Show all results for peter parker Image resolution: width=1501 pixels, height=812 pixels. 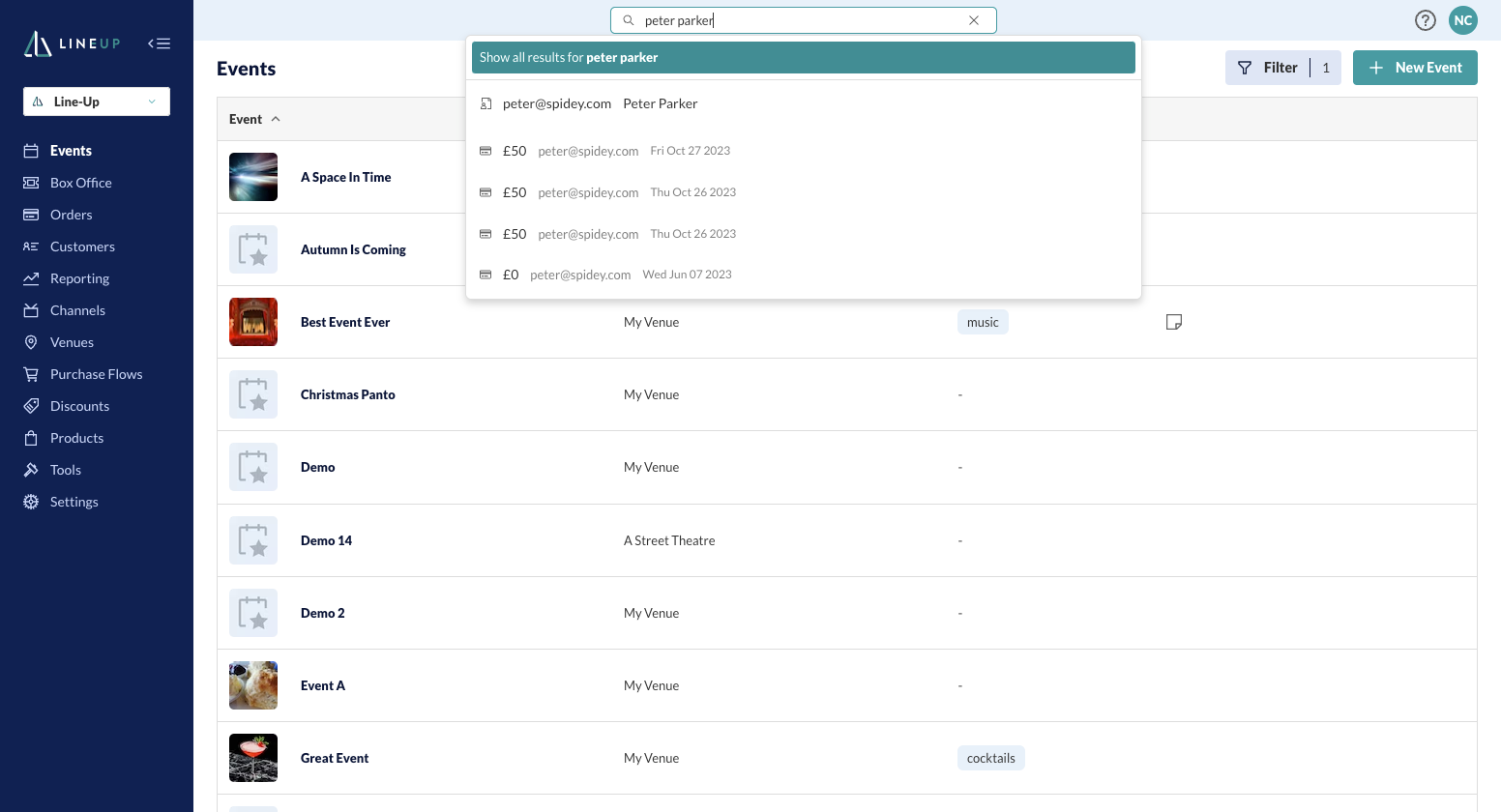(x=803, y=58)
